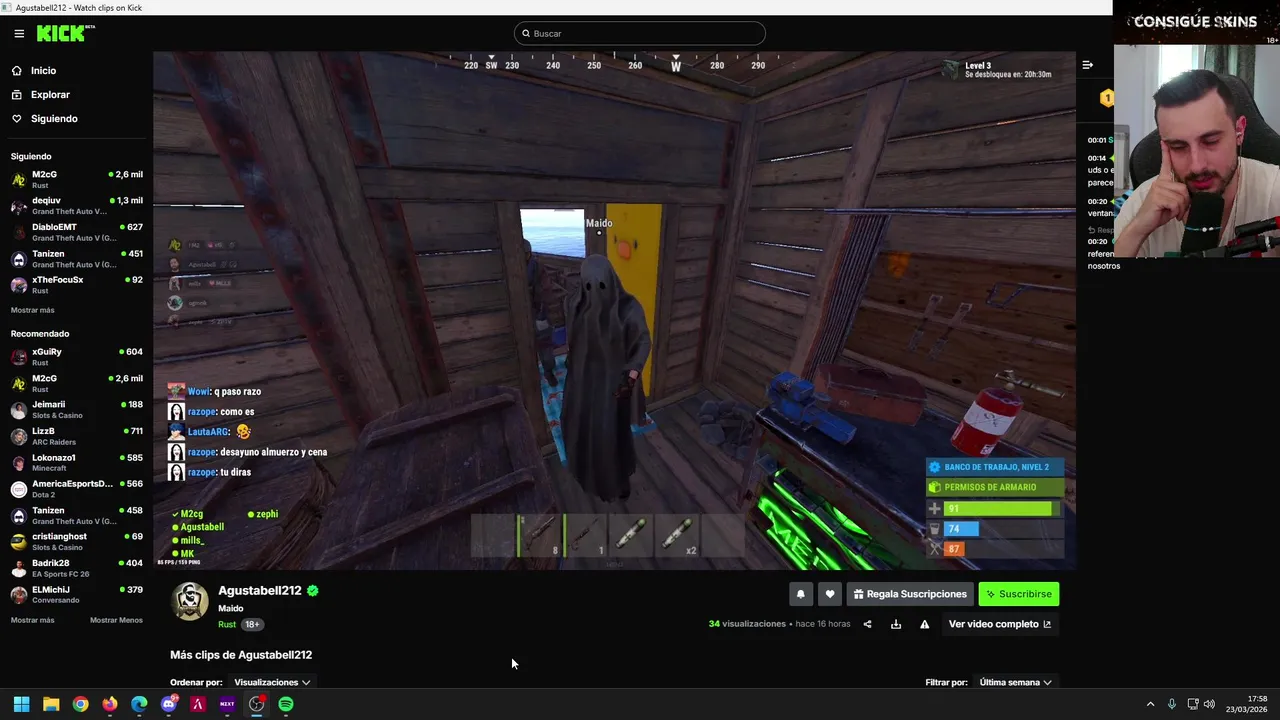The height and width of the screenshot is (720, 1280).
Task: Collapse the list with Mostrar Menos
Action: point(116,620)
